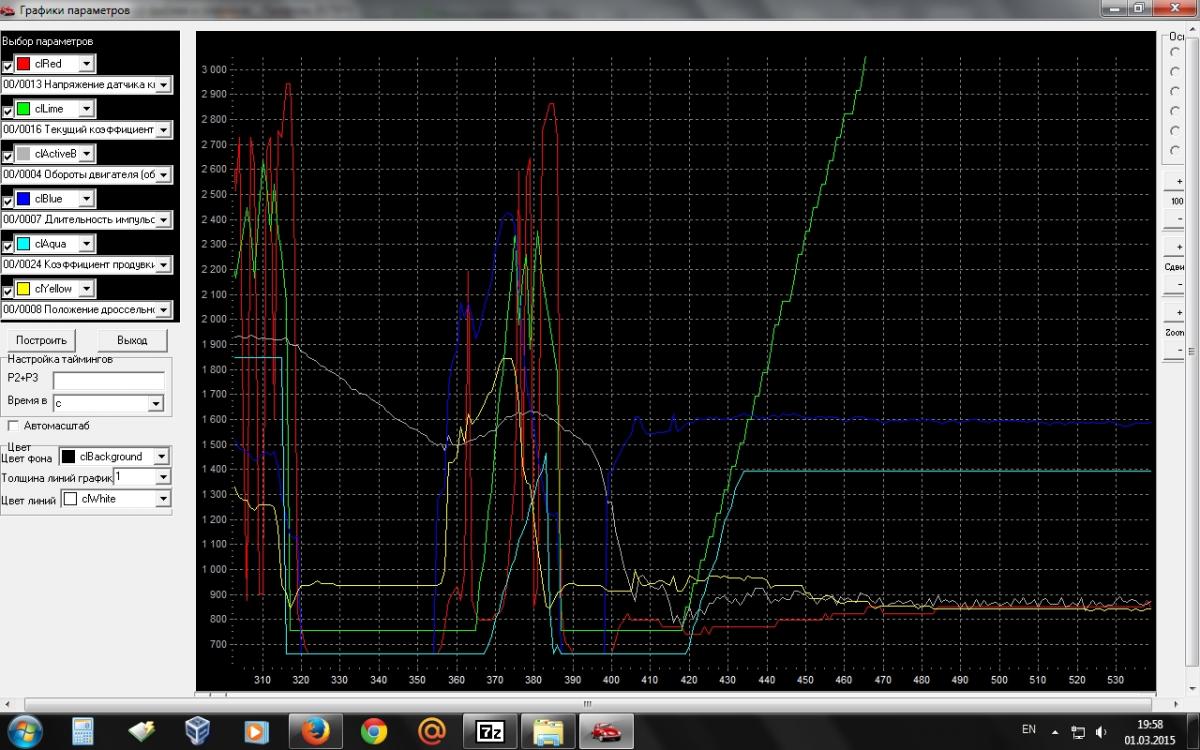This screenshot has width=1200, height=750.
Task: Uncheck the clRed graph line checkbox
Action: (x=8, y=65)
